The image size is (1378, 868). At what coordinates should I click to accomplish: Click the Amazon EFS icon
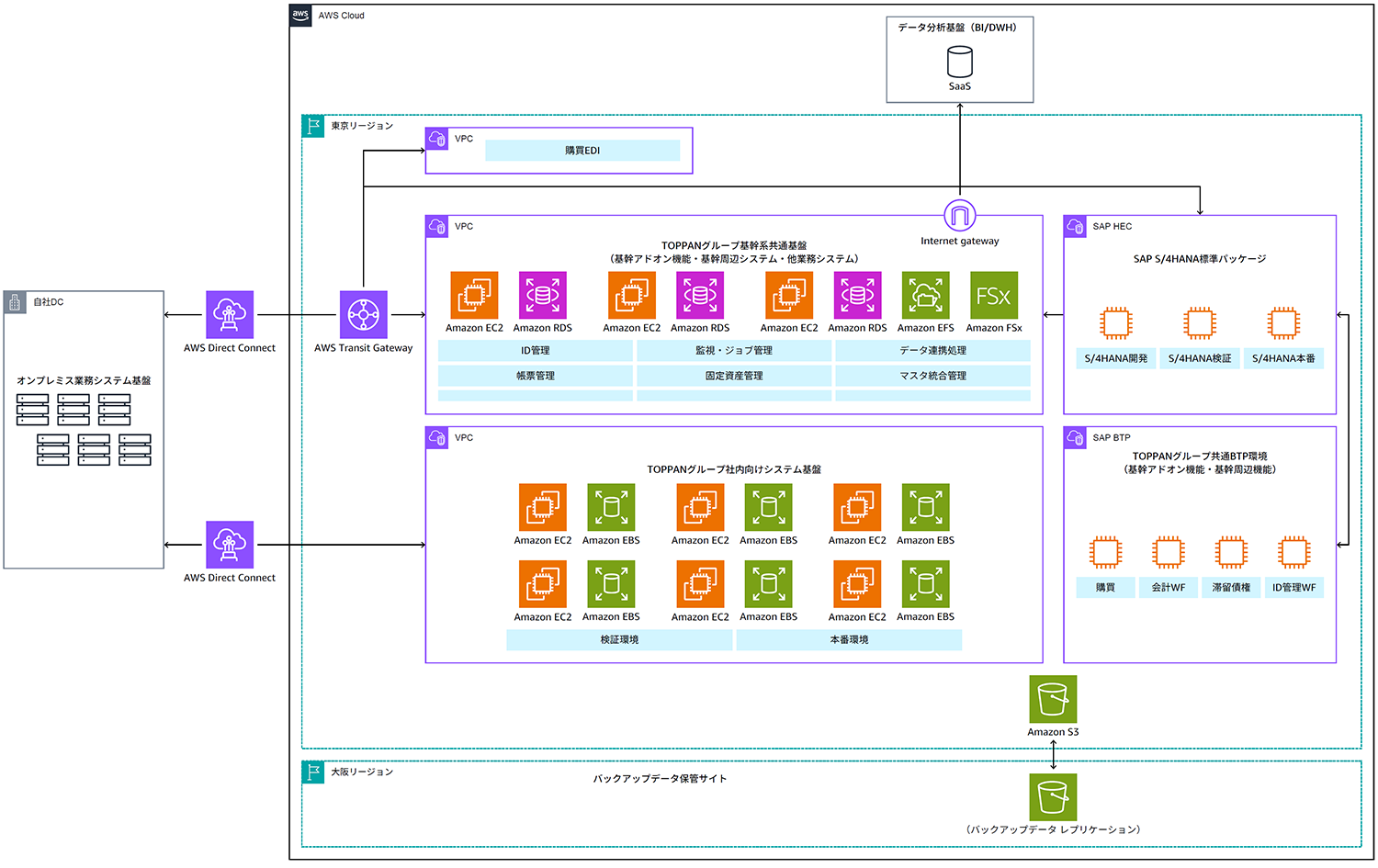pos(925,295)
